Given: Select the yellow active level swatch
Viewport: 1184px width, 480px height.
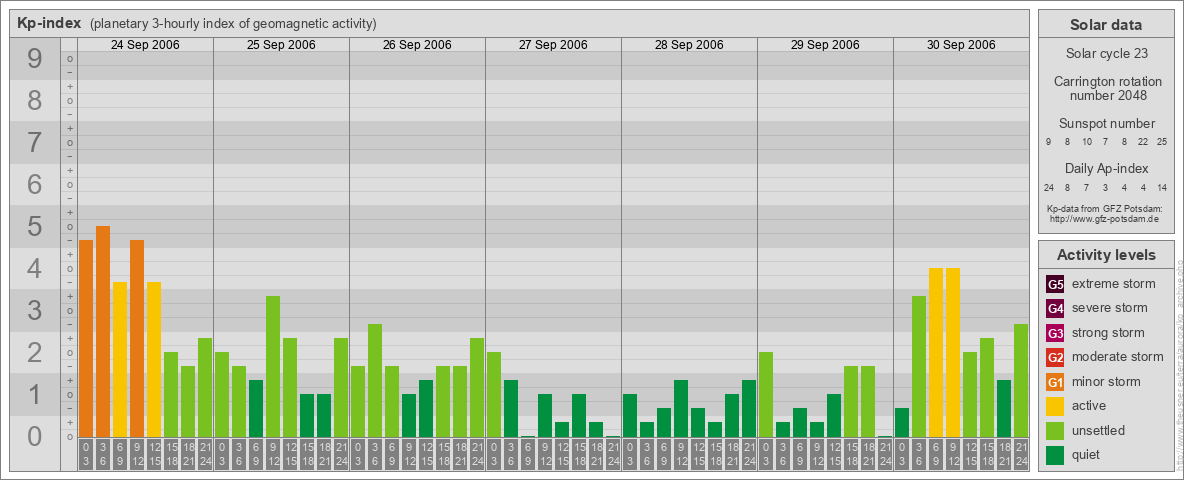Looking at the screenshot, I should click(x=1055, y=406).
